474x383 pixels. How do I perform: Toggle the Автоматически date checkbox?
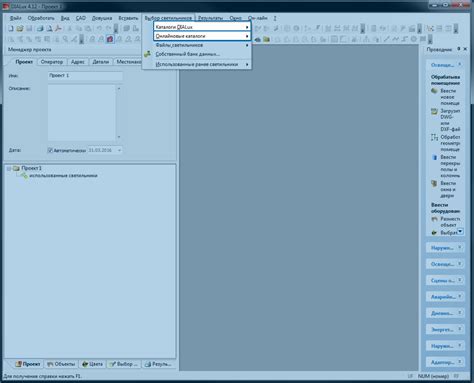tap(50, 150)
